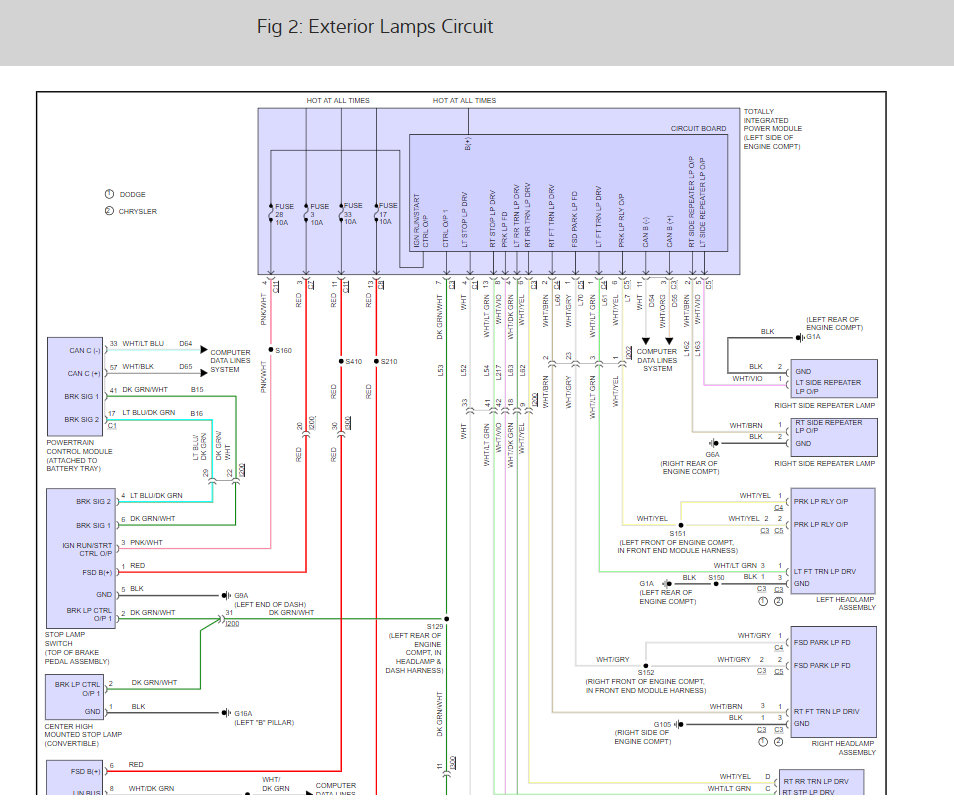Screen dimensions: 954x809
Task: Click the B16 circuit label
Action: [x=197, y=414]
